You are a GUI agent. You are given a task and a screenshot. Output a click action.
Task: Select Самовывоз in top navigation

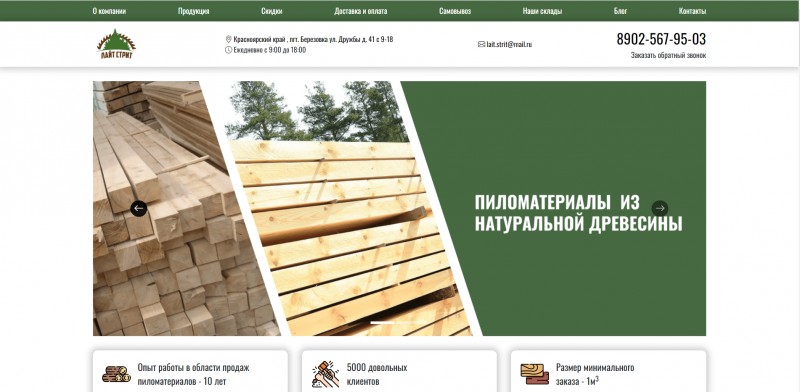[x=455, y=11]
